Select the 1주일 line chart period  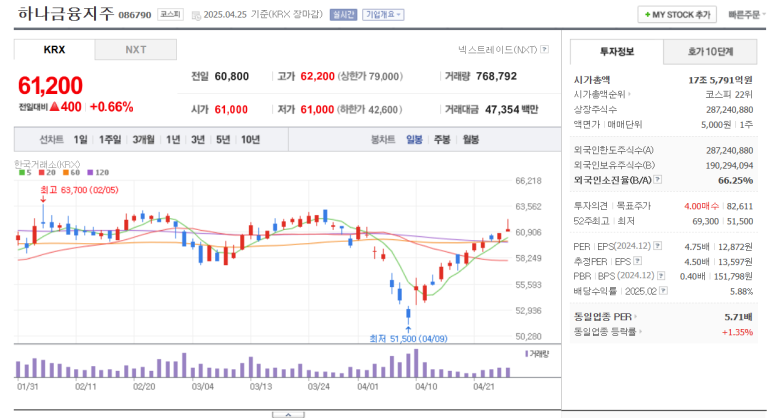(110, 139)
